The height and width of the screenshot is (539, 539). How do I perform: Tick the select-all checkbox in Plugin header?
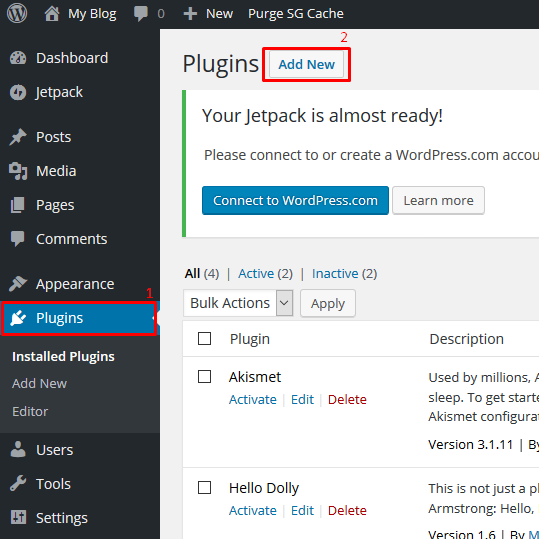205,339
